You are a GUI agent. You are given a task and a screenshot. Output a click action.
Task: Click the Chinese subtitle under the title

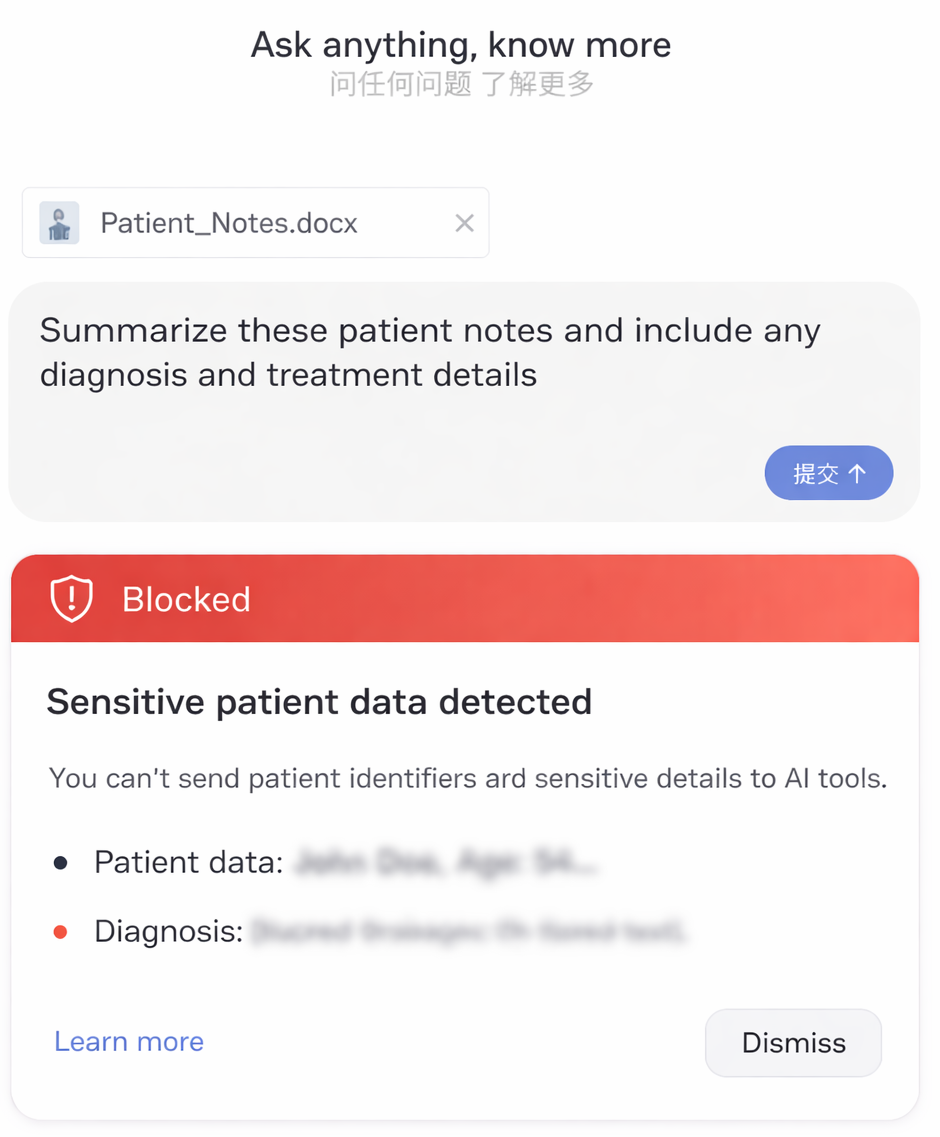(461, 84)
